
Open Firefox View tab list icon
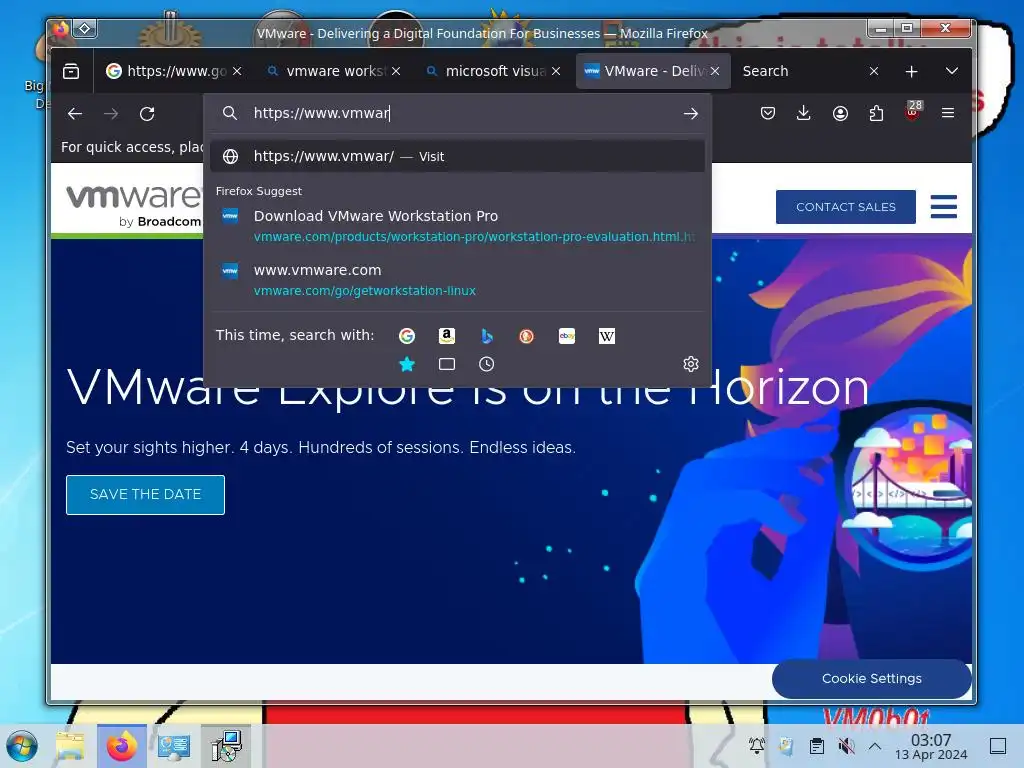pyautogui.click(x=71, y=71)
